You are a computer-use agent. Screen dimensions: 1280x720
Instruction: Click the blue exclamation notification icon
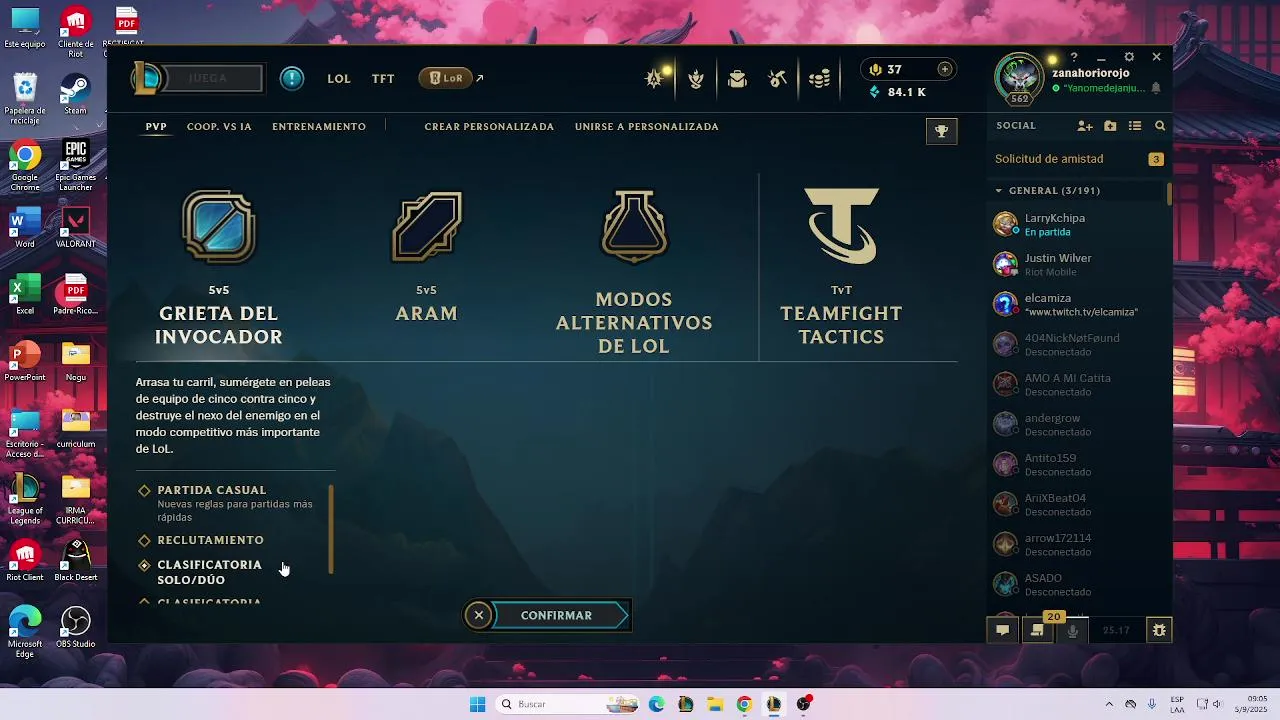[x=292, y=78]
